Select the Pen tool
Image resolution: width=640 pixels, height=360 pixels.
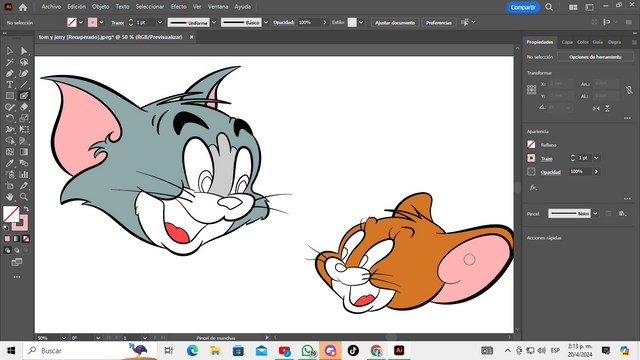[x=10, y=73]
